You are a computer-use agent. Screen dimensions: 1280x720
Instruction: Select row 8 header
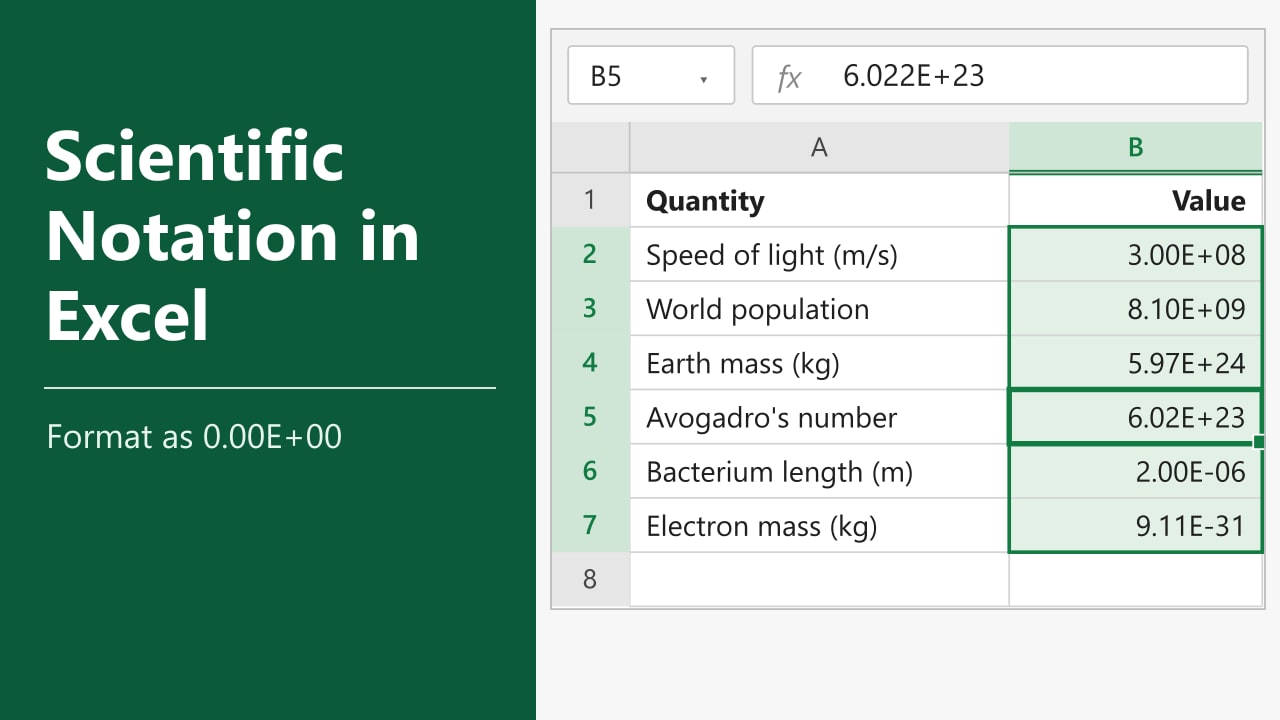pyautogui.click(x=591, y=579)
